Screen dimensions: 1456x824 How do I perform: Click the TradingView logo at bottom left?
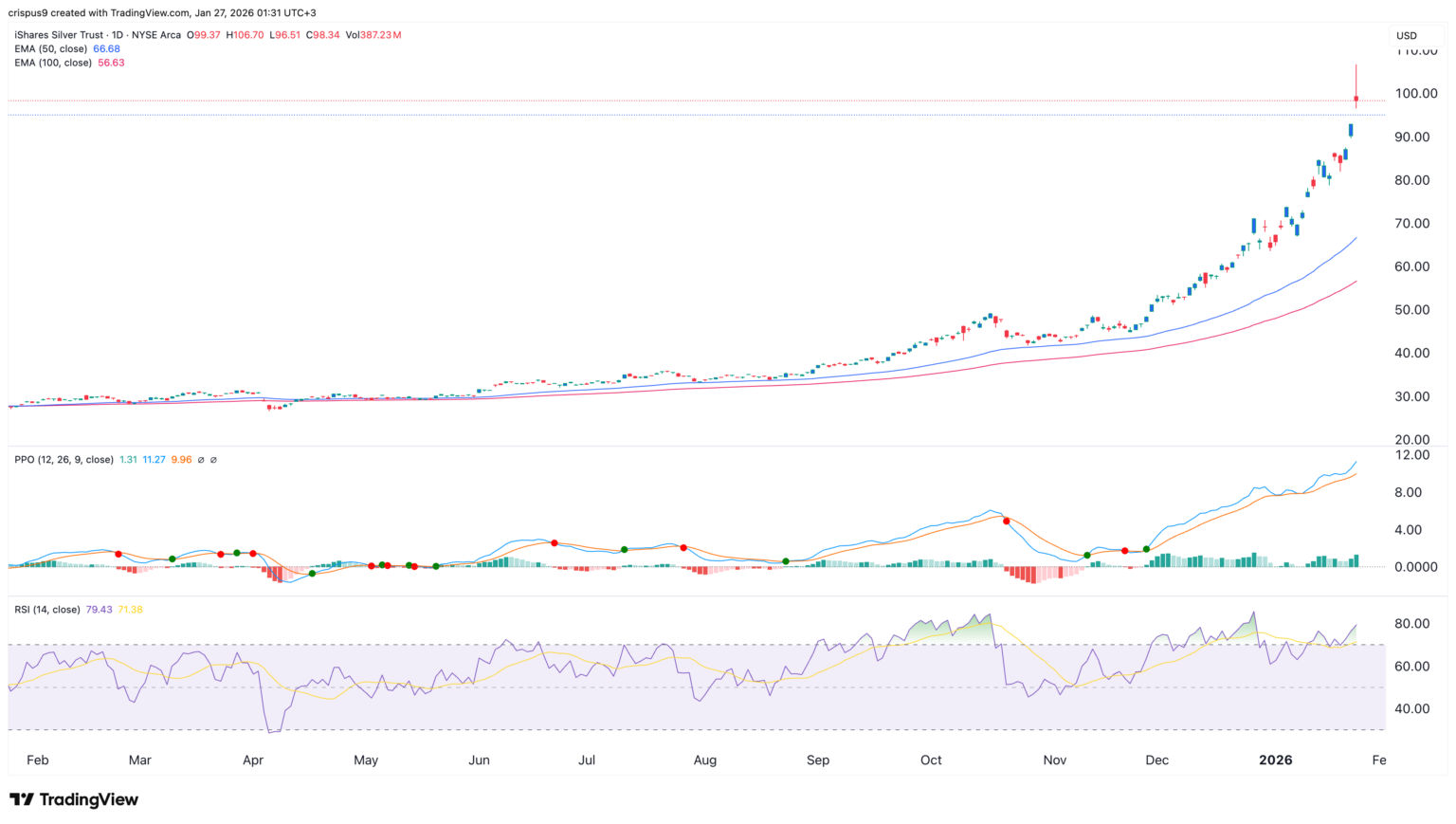[x=75, y=799]
